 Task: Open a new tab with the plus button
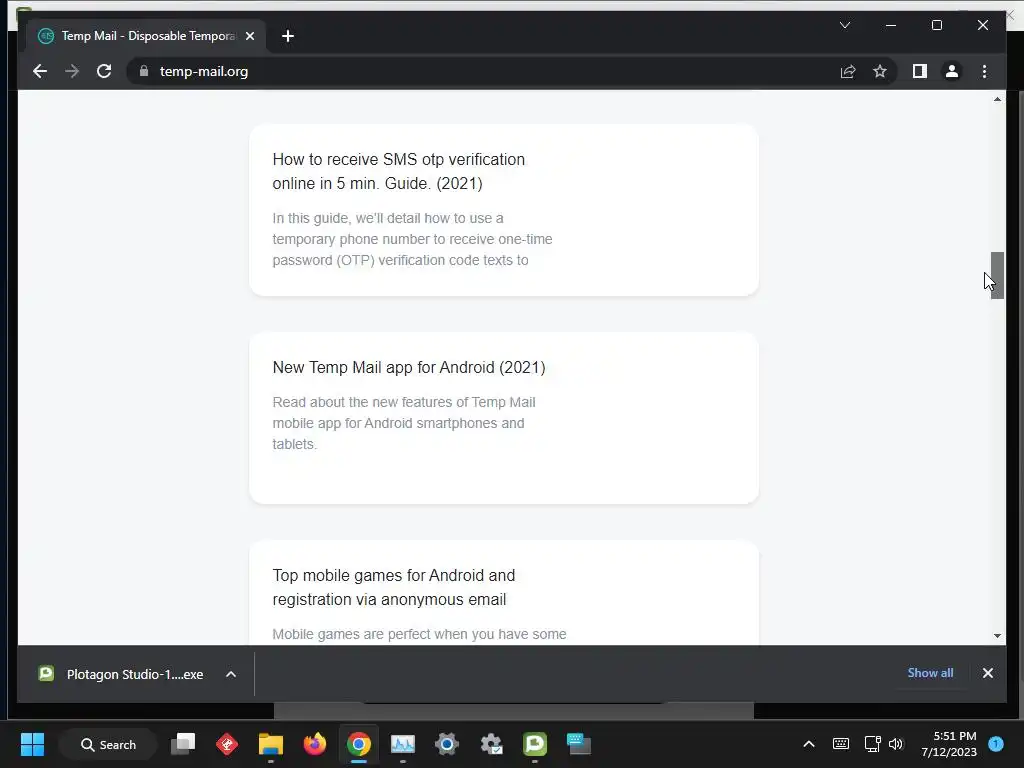pos(288,36)
